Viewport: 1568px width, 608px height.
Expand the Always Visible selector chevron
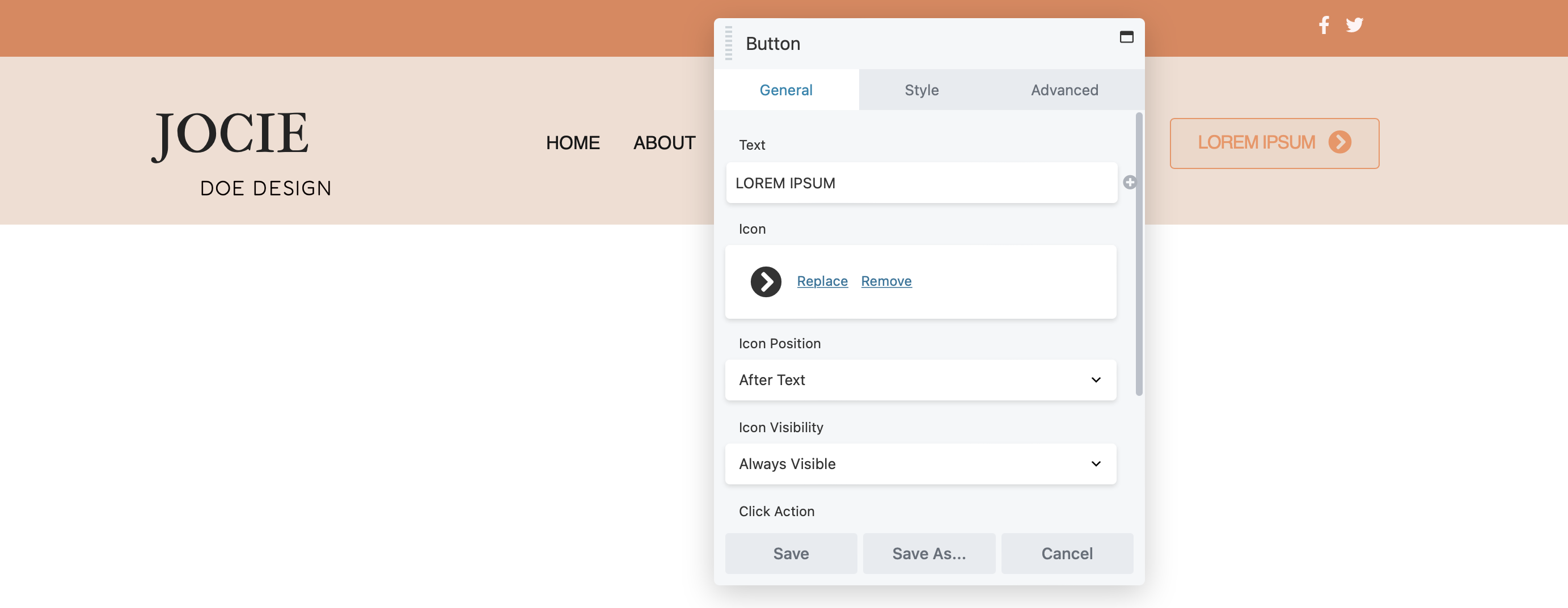(x=1096, y=464)
